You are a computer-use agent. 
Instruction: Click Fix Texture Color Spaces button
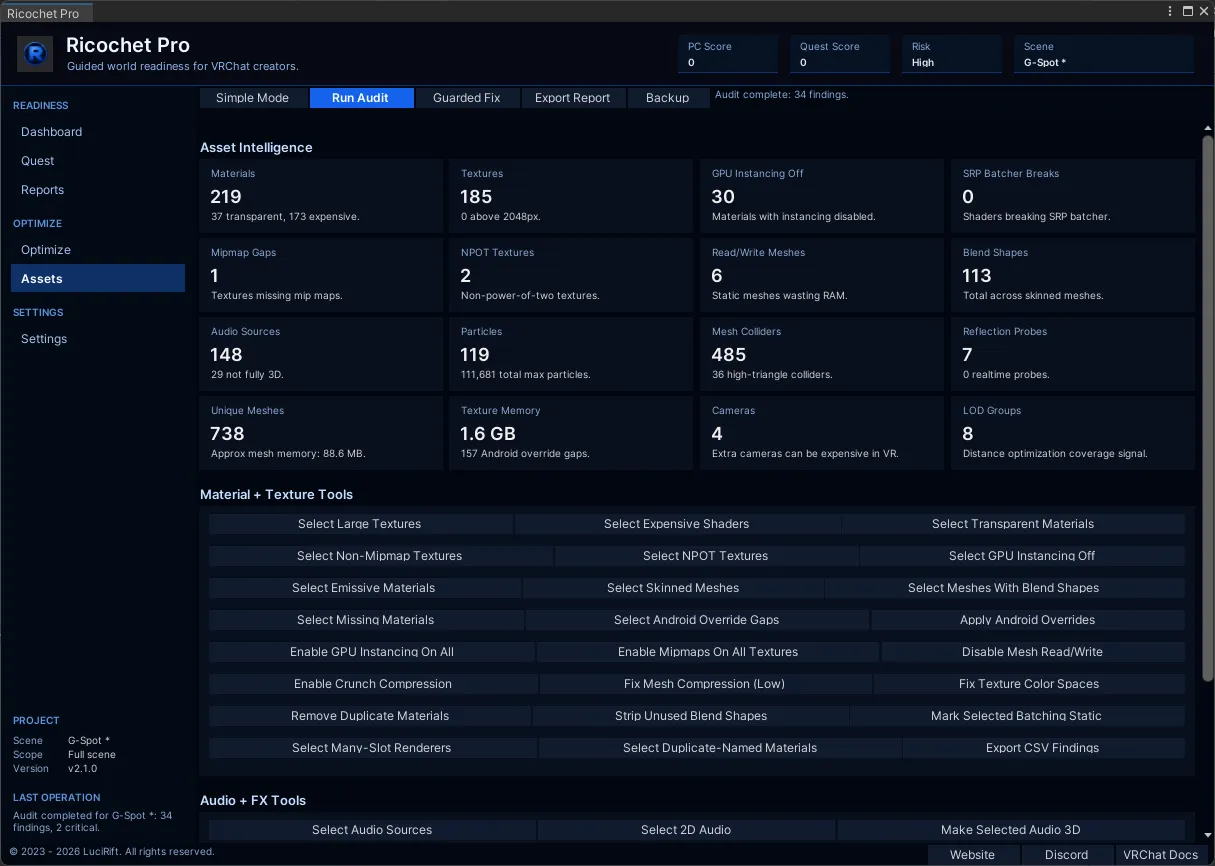(1029, 684)
